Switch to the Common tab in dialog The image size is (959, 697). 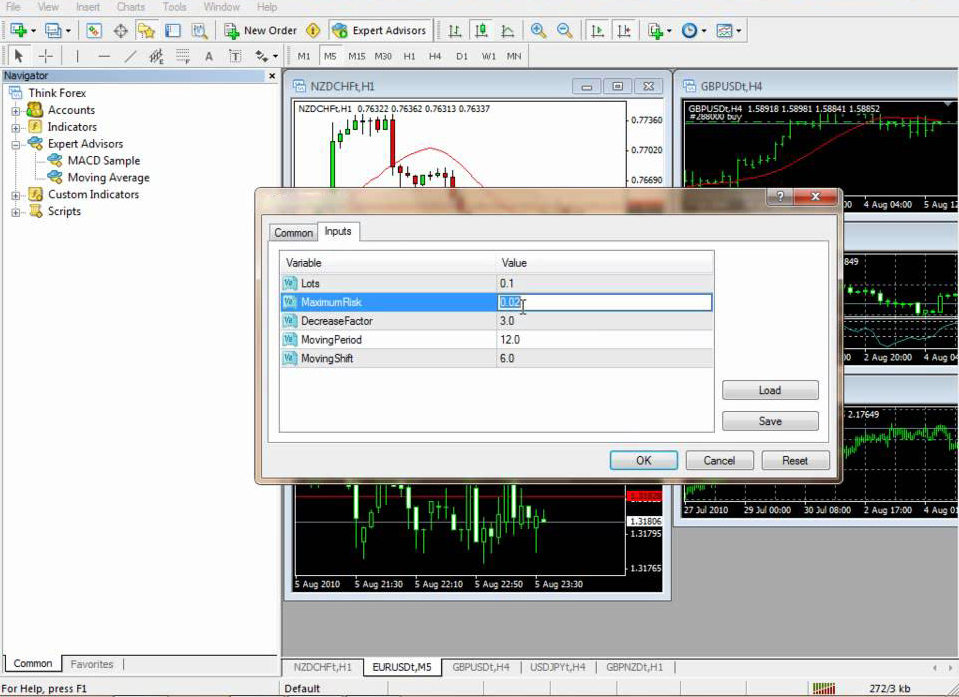pyautogui.click(x=293, y=232)
